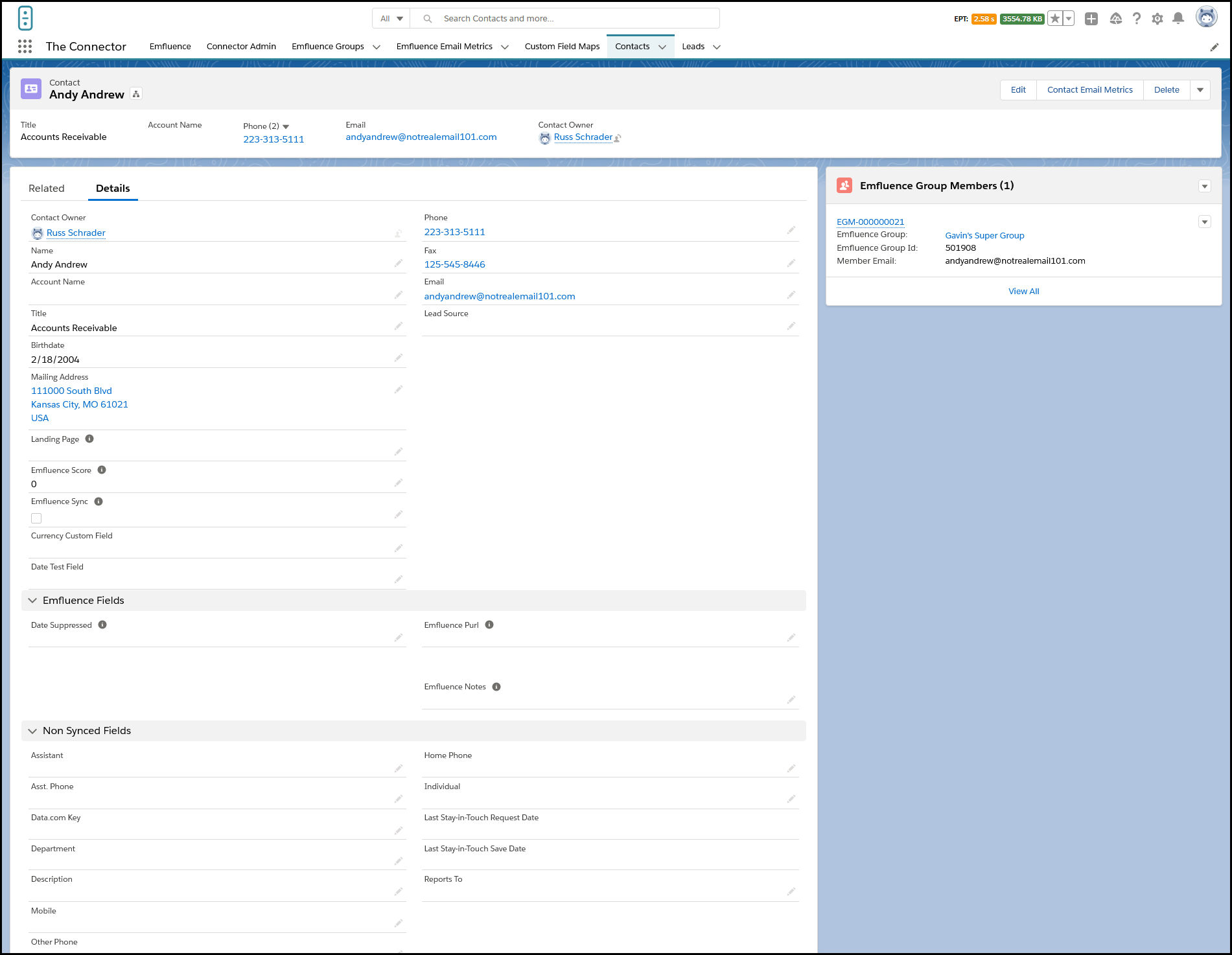Open Gavin's Super Group link
The height and width of the screenshot is (955, 1232).
(984, 235)
